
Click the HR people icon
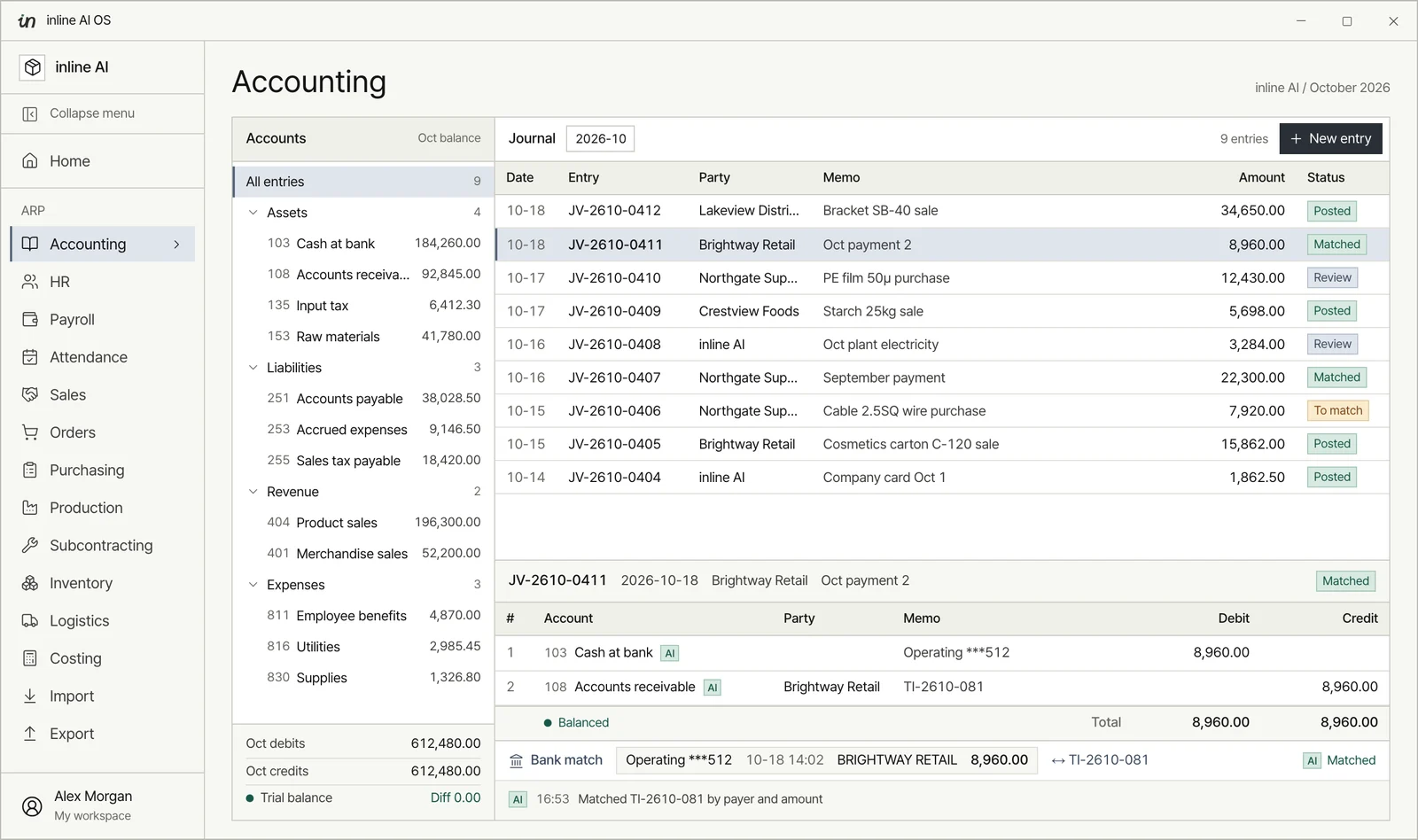coord(30,282)
